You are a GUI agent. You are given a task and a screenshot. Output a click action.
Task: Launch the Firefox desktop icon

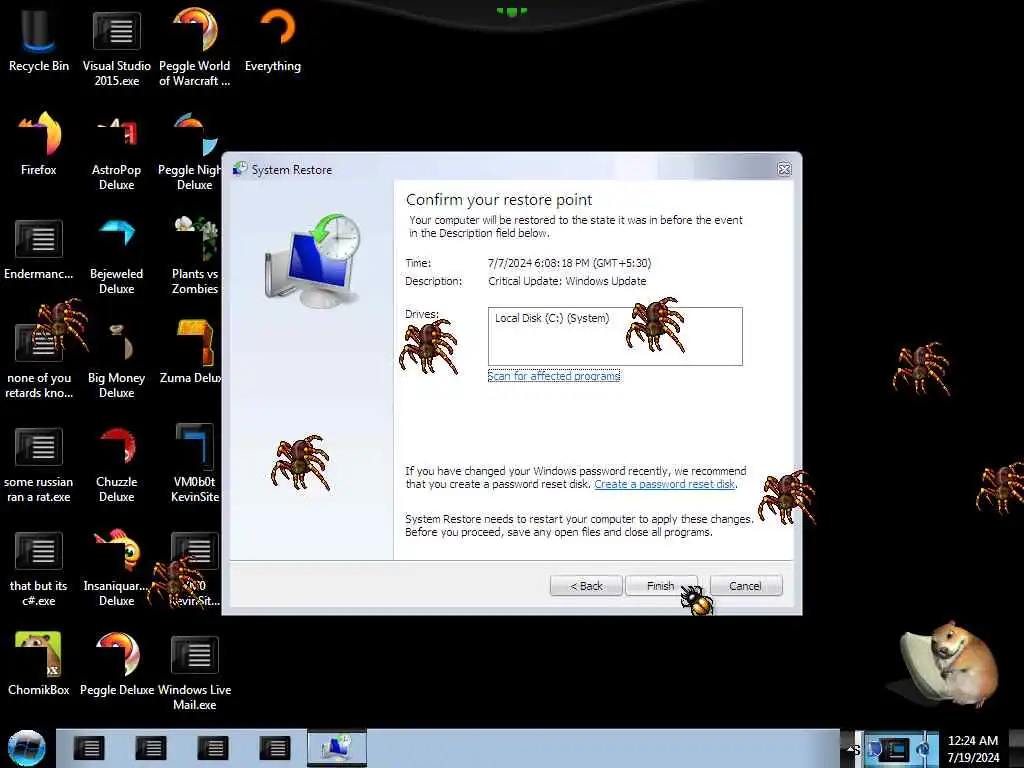(x=39, y=144)
